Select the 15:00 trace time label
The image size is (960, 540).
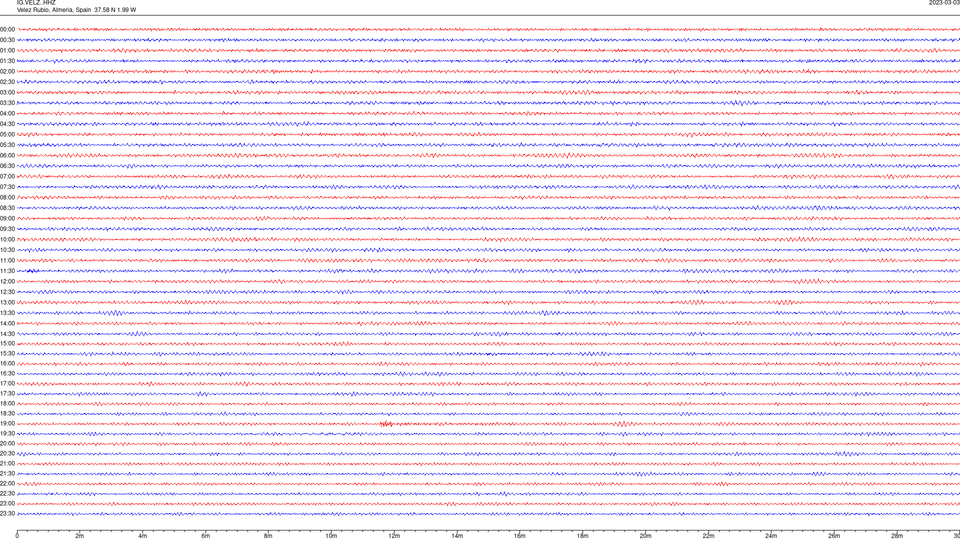pos(7,343)
